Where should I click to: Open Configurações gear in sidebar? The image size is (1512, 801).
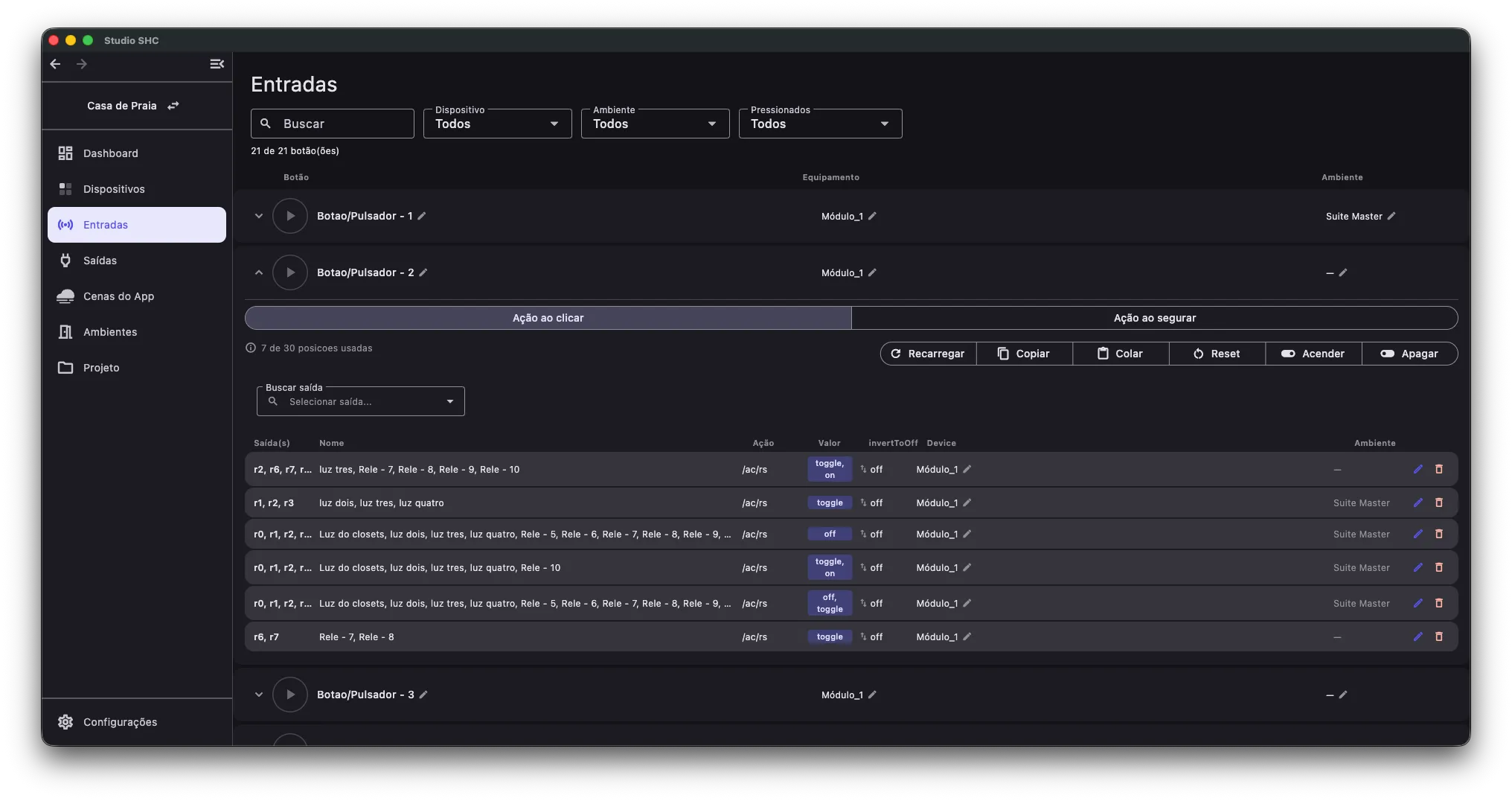pyautogui.click(x=65, y=722)
